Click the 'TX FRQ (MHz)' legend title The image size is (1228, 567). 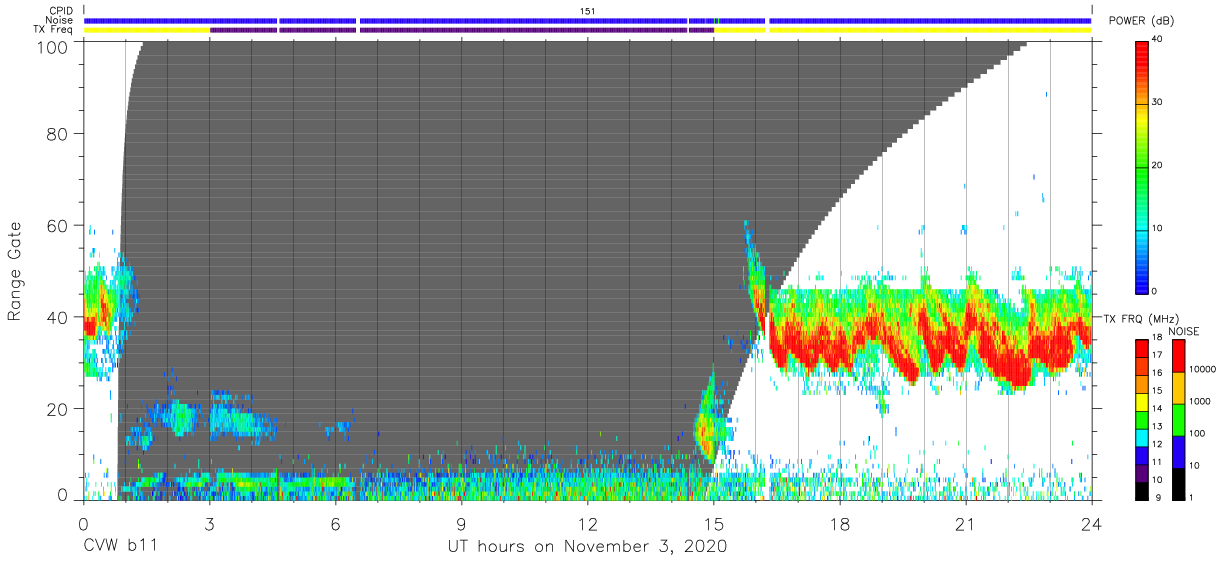tap(1143, 318)
